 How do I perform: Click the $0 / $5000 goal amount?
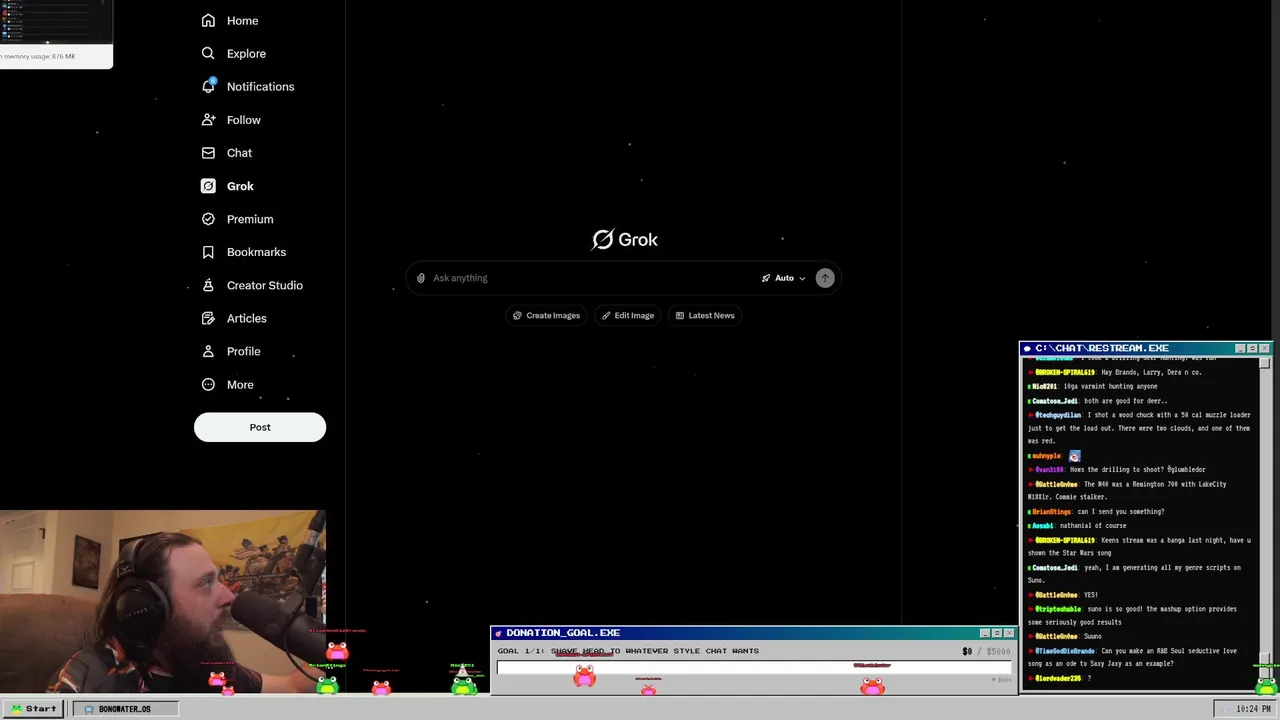986,651
